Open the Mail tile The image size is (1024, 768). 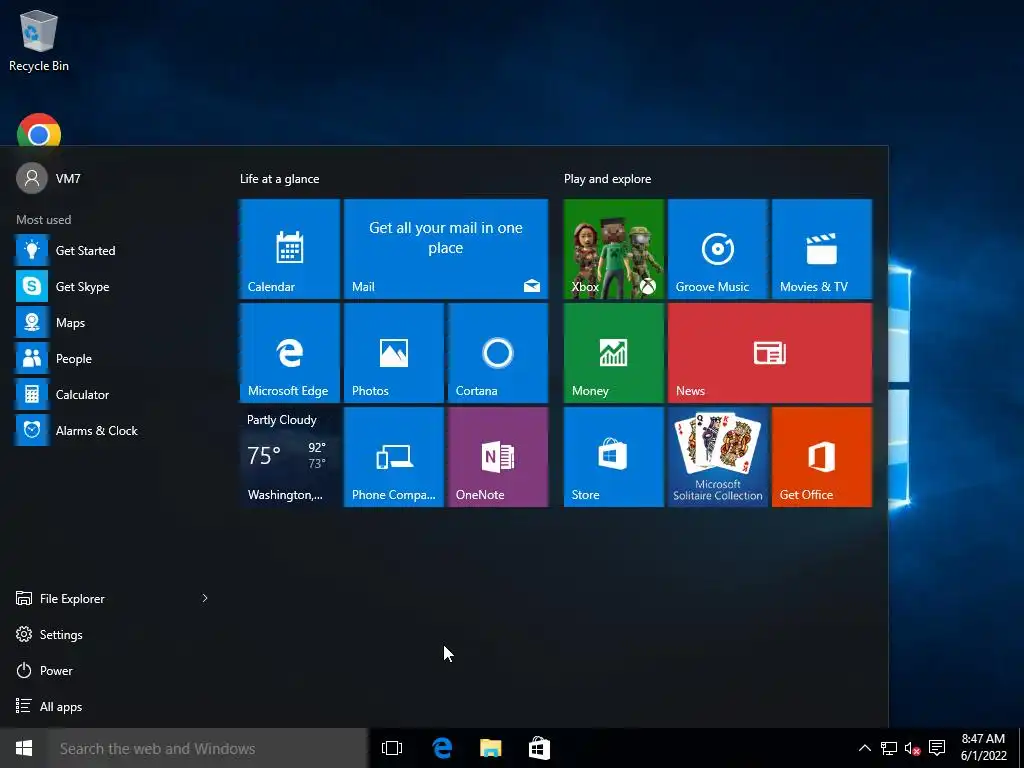point(445,249)
